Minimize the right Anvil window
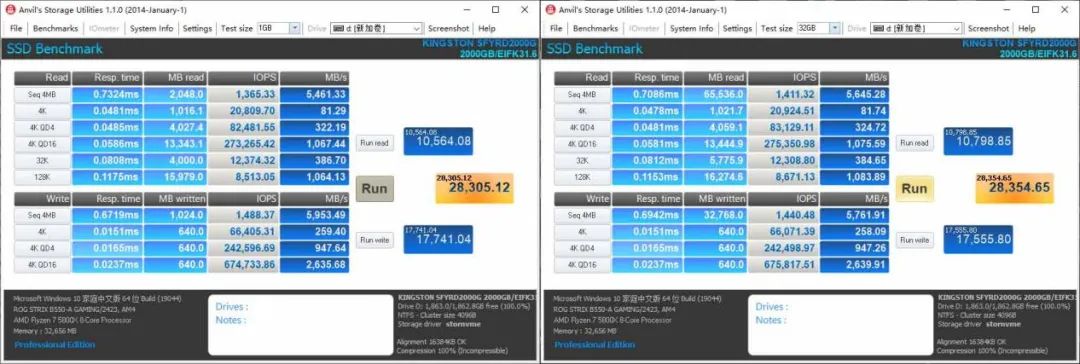This screenshot has width=1080, height=364. (x=1008, y=10)
